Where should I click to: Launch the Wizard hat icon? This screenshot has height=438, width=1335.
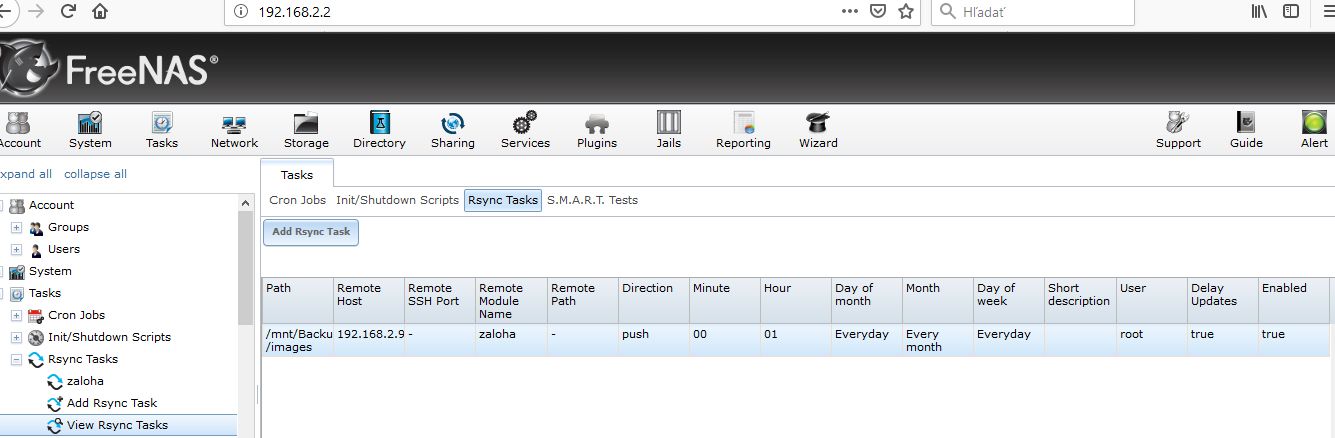tap(818, 123)
